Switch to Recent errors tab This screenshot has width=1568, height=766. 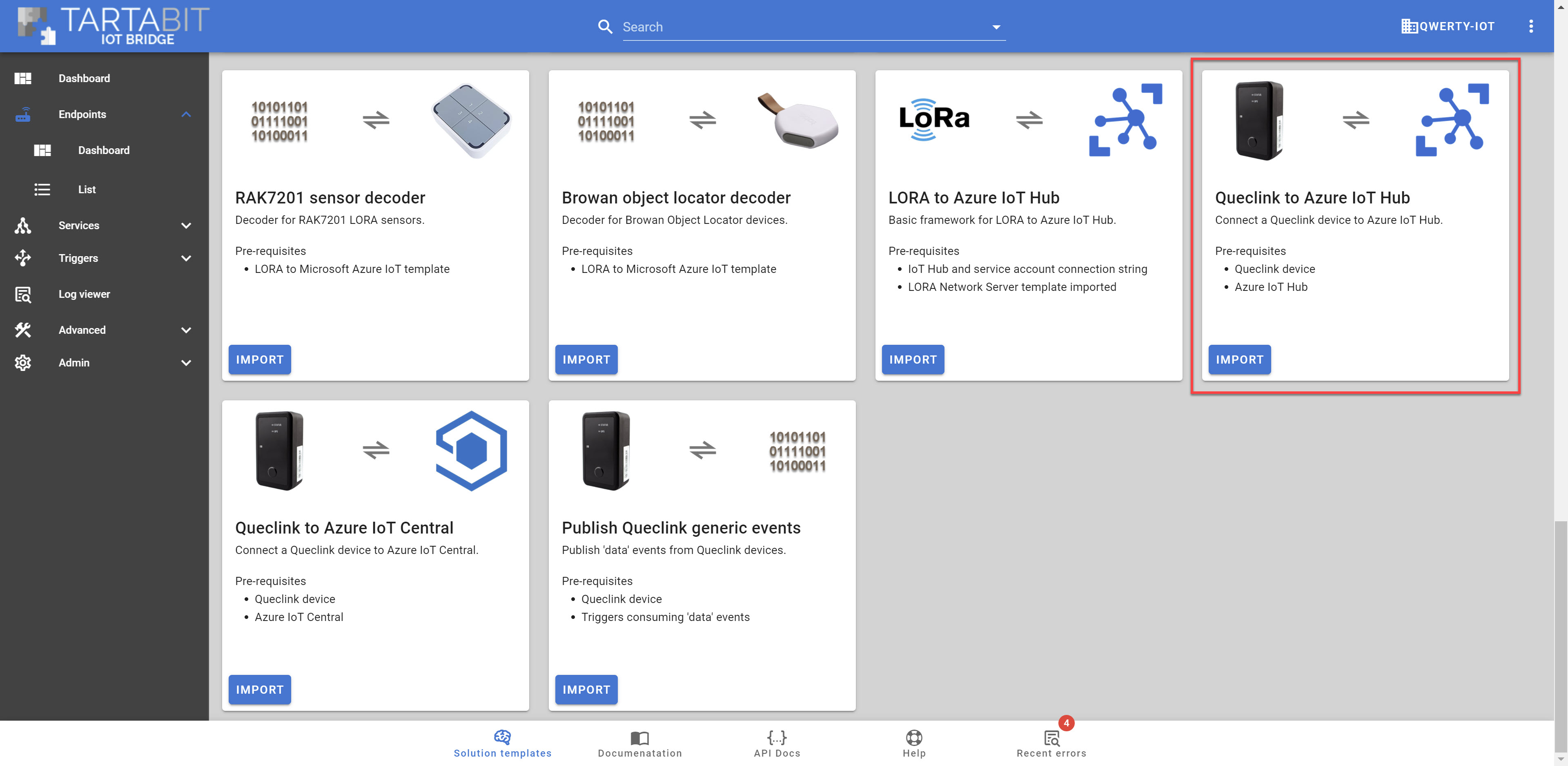click(x=1052, y=744)
